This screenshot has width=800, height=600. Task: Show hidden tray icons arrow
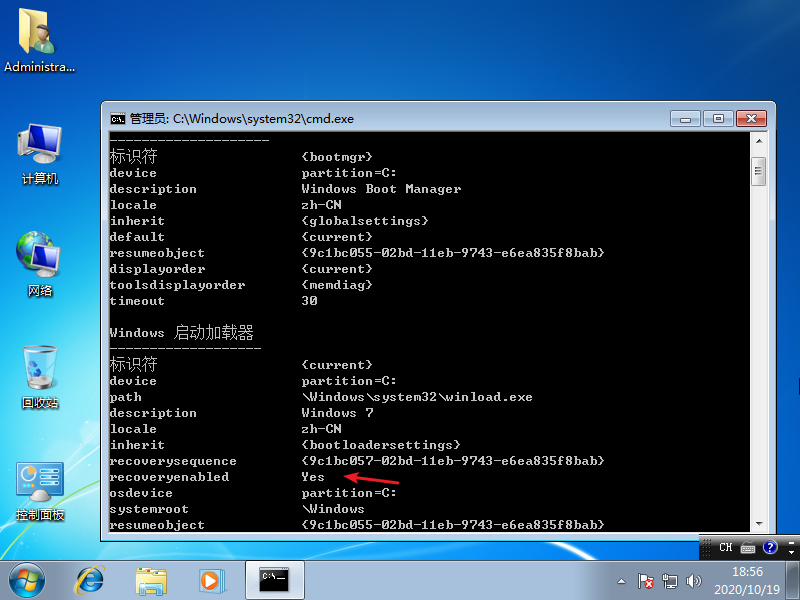pyautogui.click(x=624, y=581)
